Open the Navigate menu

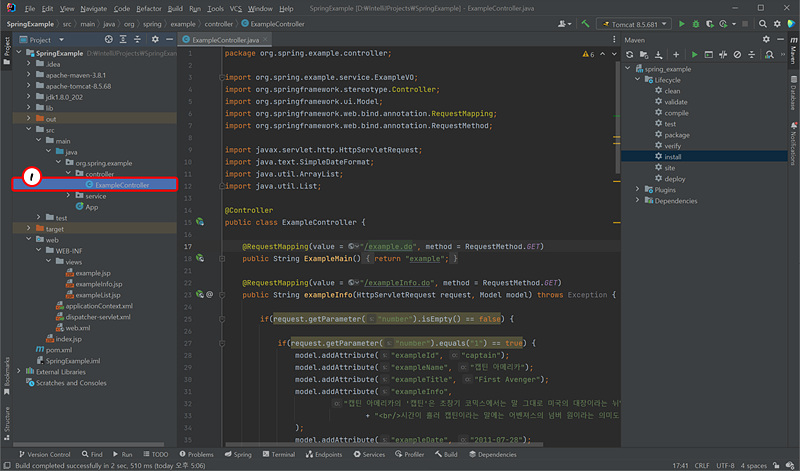pyautogui.click(x=94, y=9)
